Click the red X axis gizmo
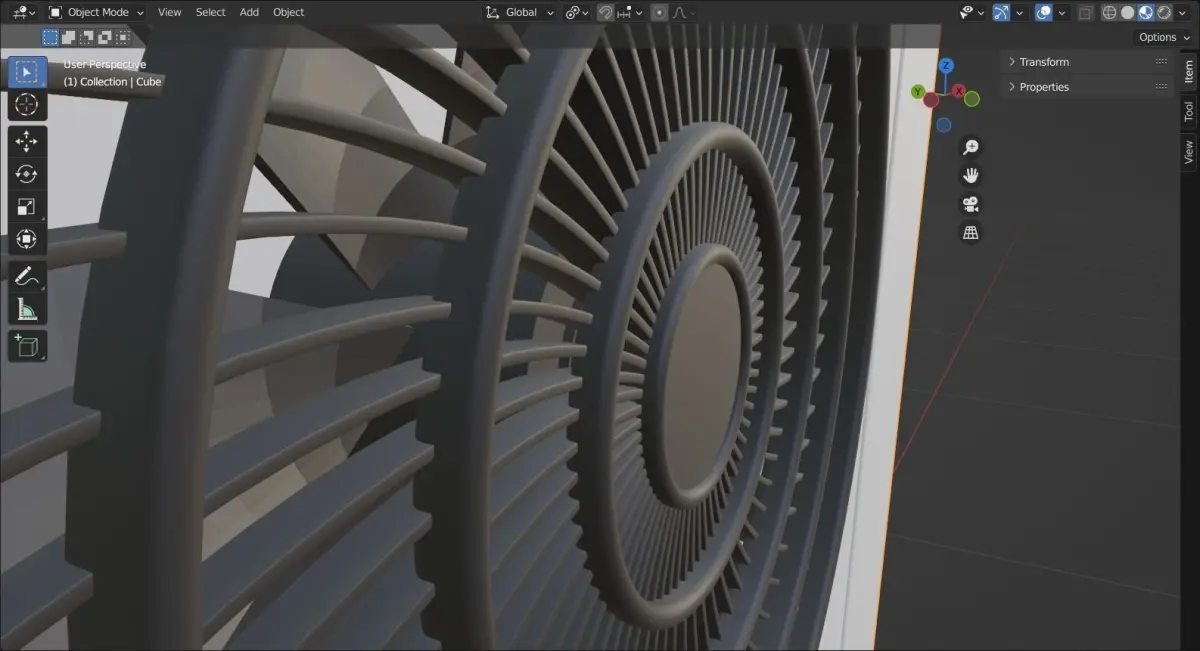Image resolution: width=1200 pixels, height=651 pixels. point(959,91)
